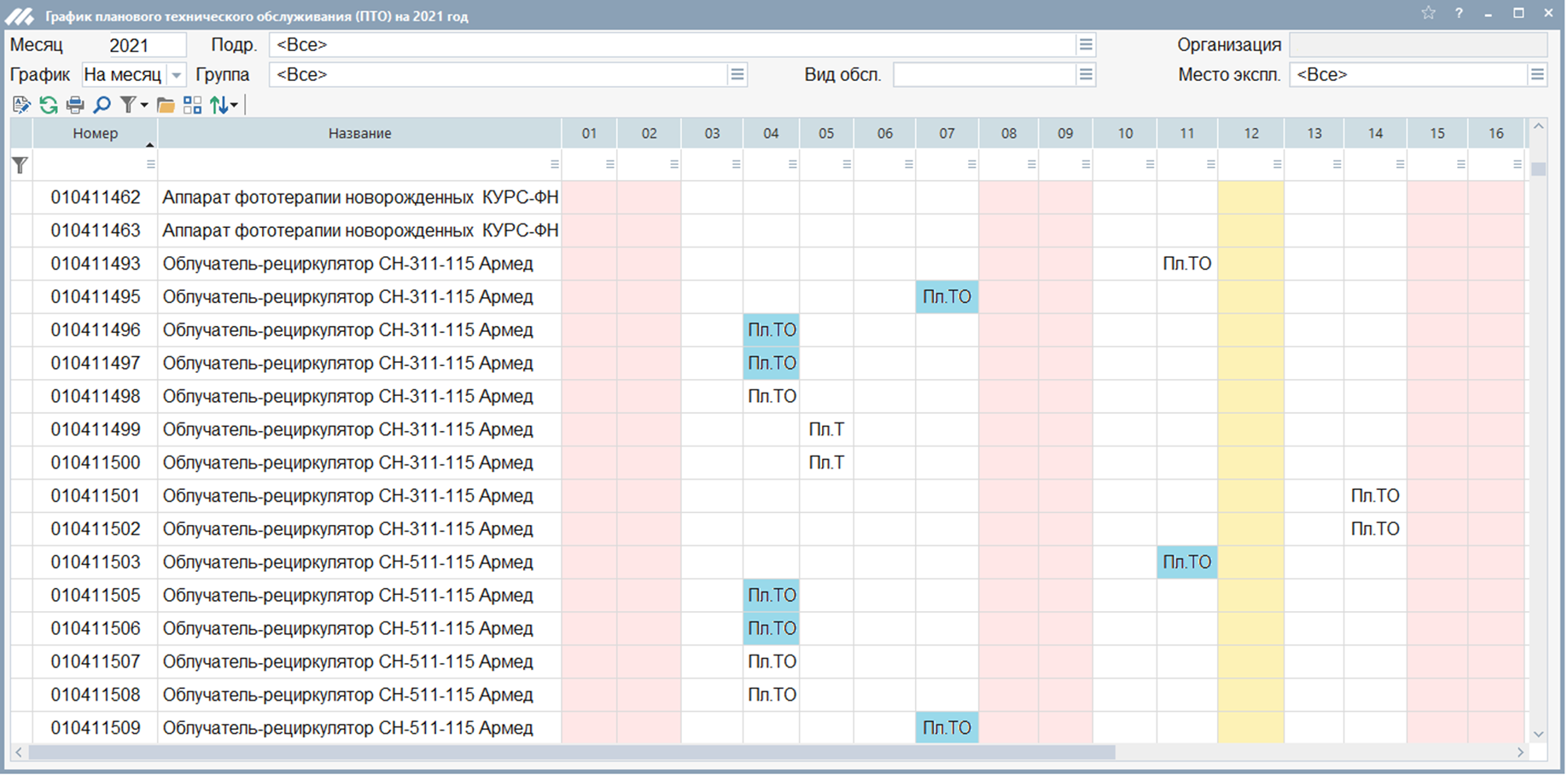Select row number 010411462
Screen dimensions: 1568x775
96,197
